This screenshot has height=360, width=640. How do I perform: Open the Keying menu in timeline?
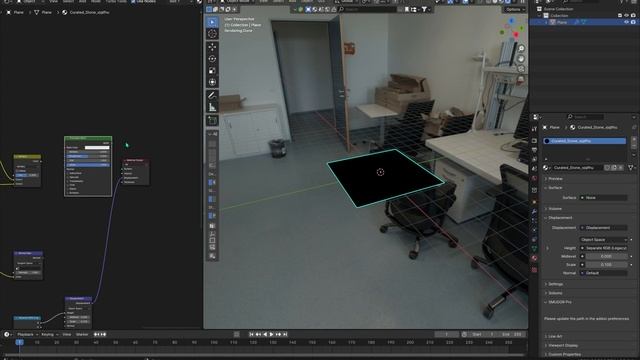pos(49,334)
